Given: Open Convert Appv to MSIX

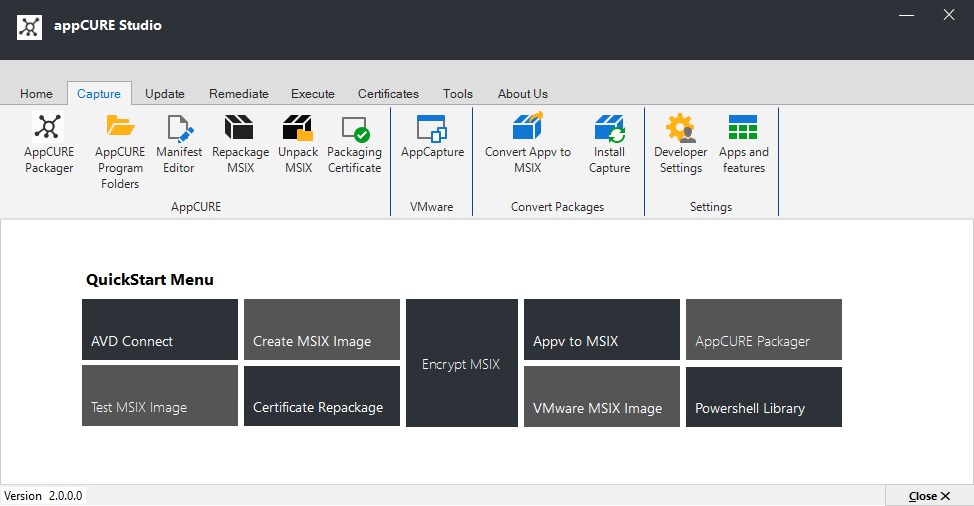Looking at the screenshot, I should click(x=527, y=143).
